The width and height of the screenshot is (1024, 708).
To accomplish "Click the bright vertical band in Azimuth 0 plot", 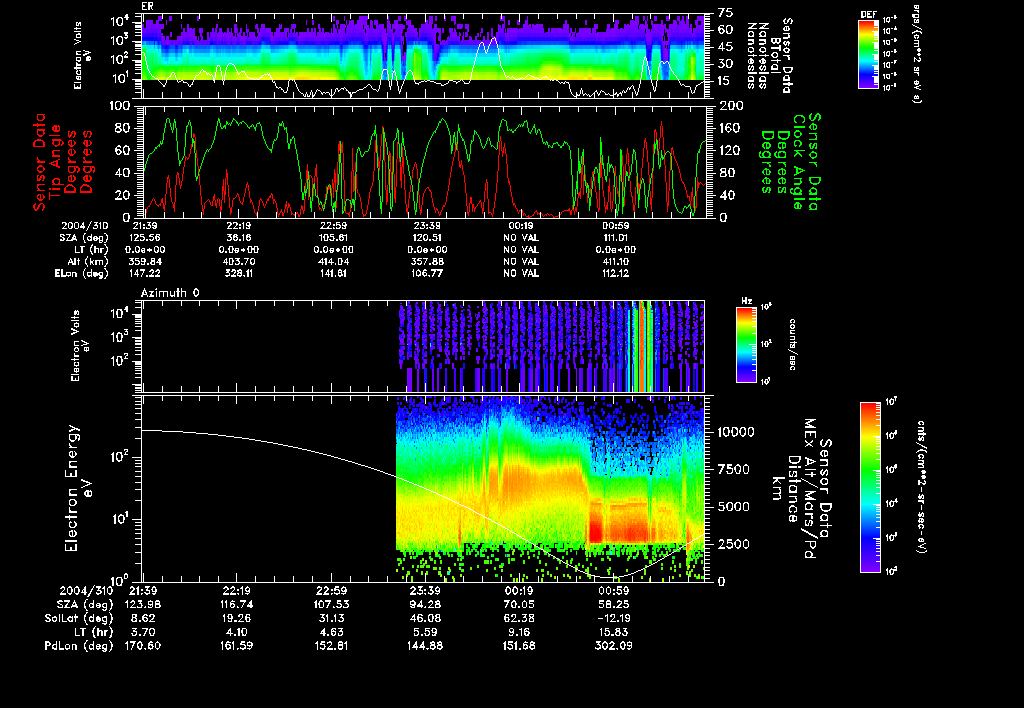I will point(643,345).
